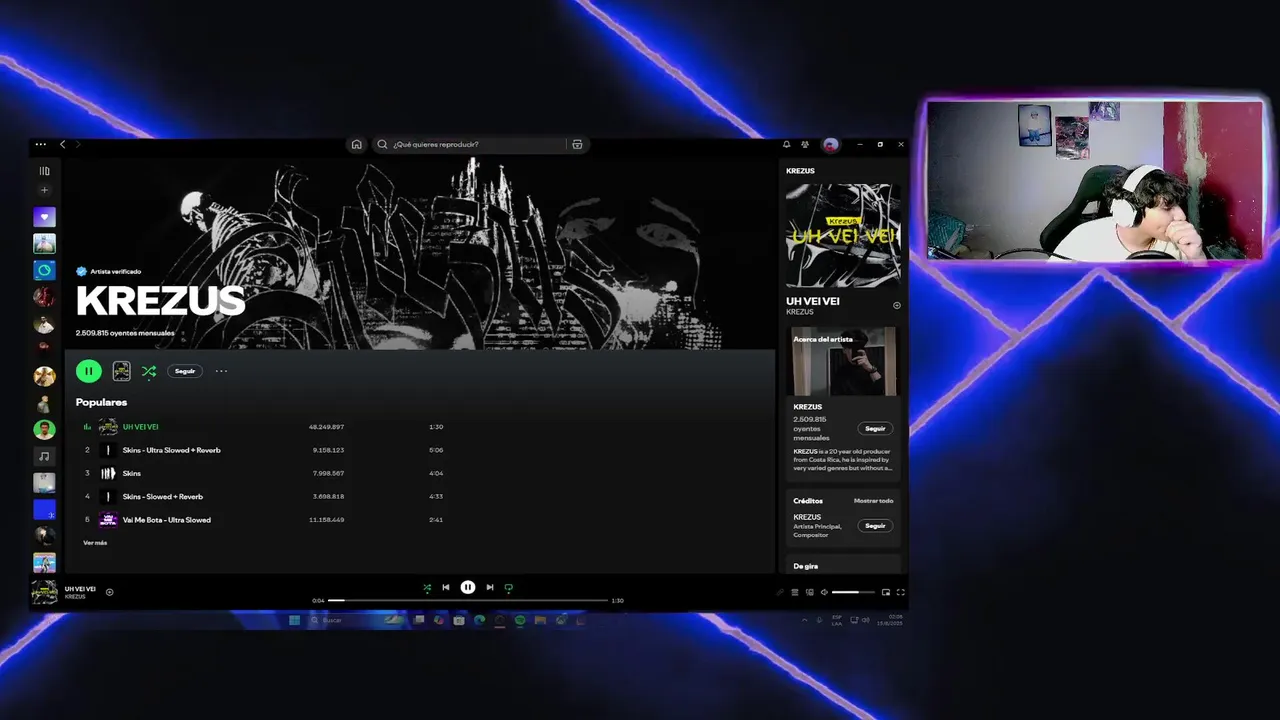Viewport: 1280px width, 720px height.
Task: Open the queue icon
Action: pyautogui.click(x=795, y=592)
